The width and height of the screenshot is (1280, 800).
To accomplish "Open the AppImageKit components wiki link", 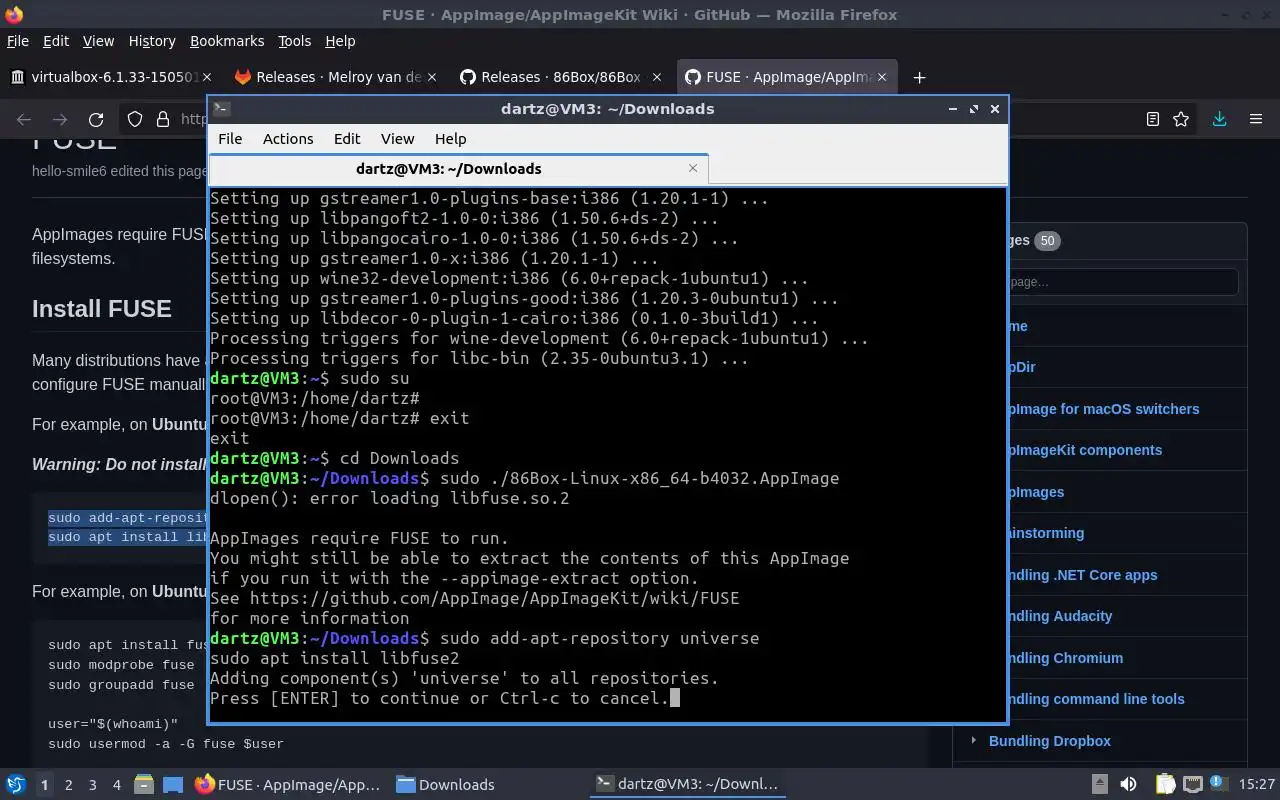I will pyautogui.click(x=1085, y=450).
